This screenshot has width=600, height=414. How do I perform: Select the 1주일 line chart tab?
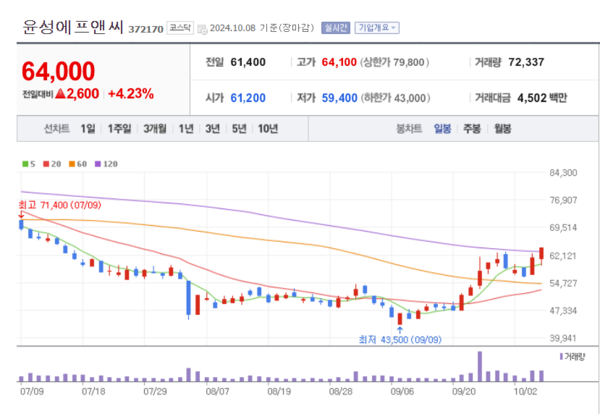coord(119,129)
